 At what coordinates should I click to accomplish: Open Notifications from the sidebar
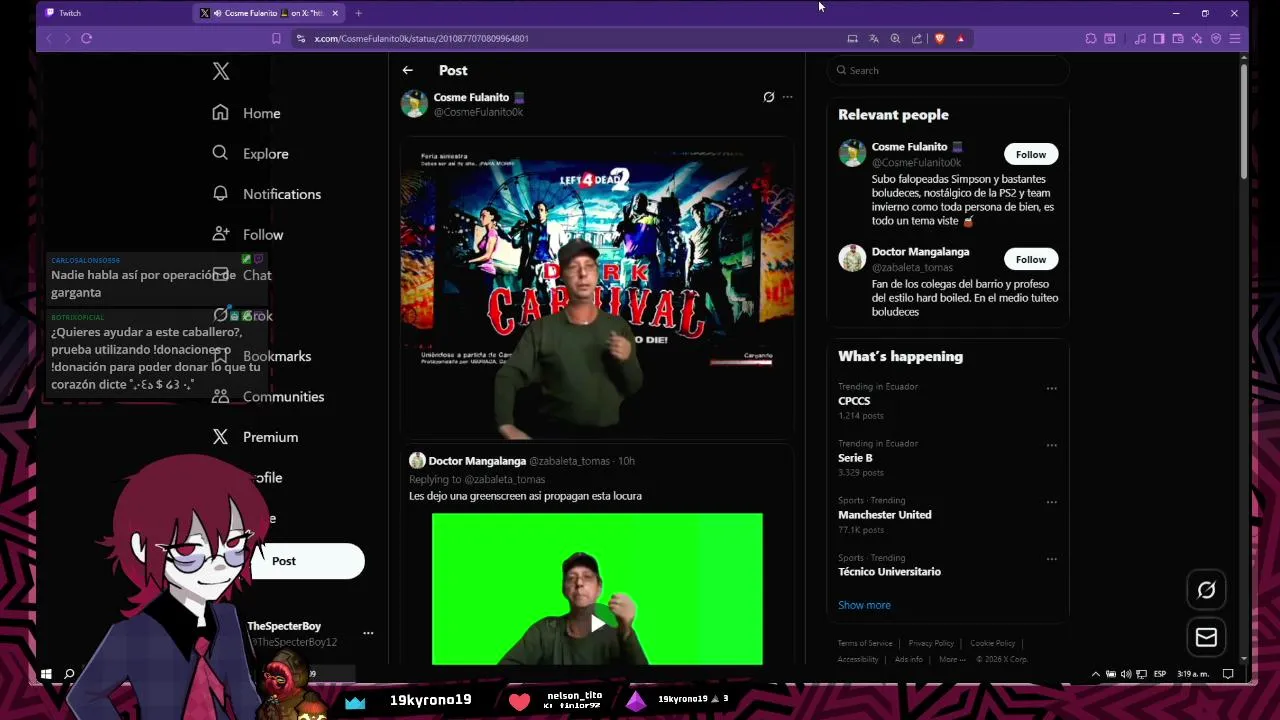tap(266, 194)
